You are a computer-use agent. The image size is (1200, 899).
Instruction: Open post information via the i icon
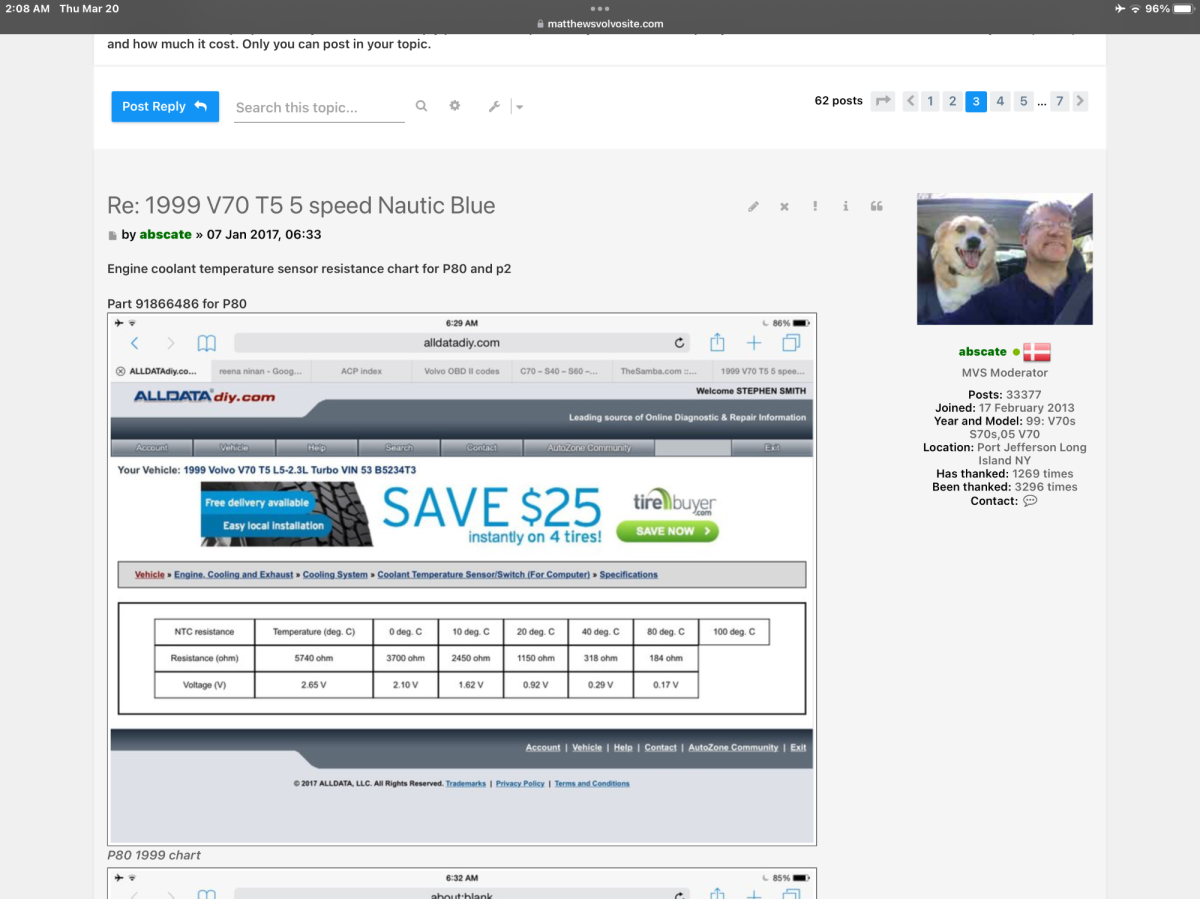point(846,207)
